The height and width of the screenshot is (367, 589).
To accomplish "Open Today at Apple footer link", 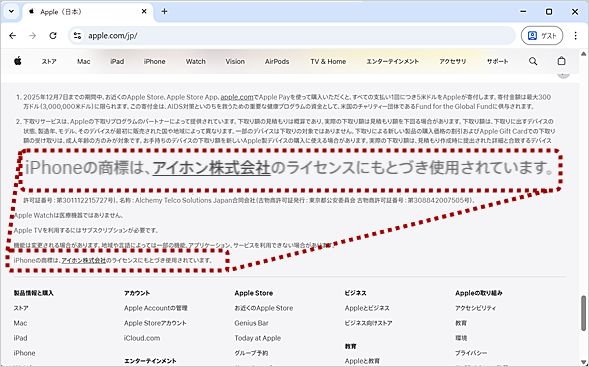I will pos(258,338).
